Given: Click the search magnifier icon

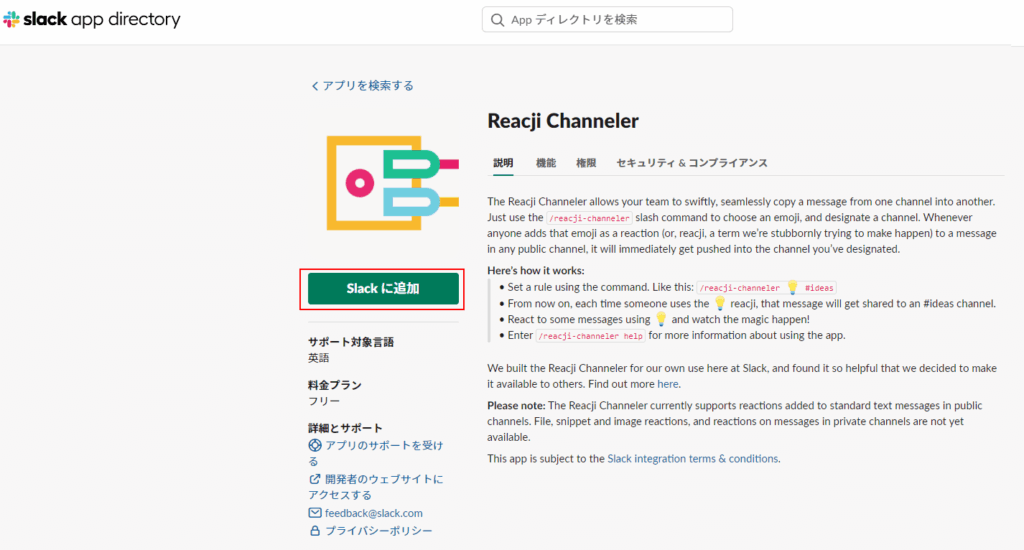Looking at the screenshot, I should point(497,20).
